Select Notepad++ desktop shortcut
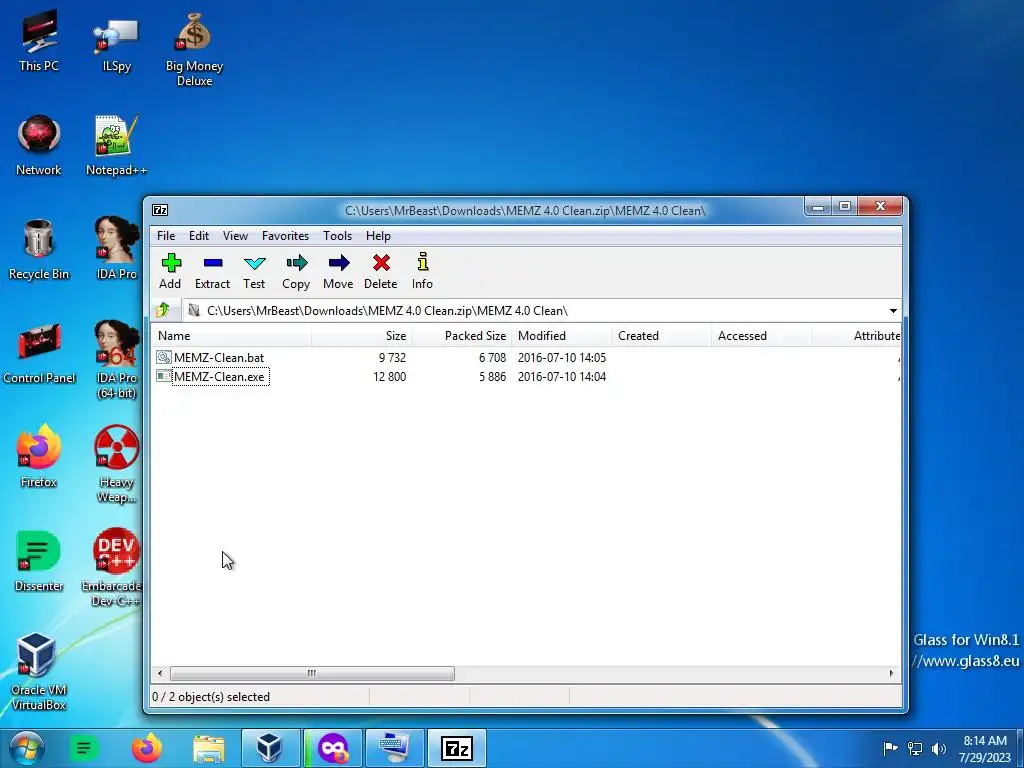The image size is (1024, 768). [x=116, y=145]
